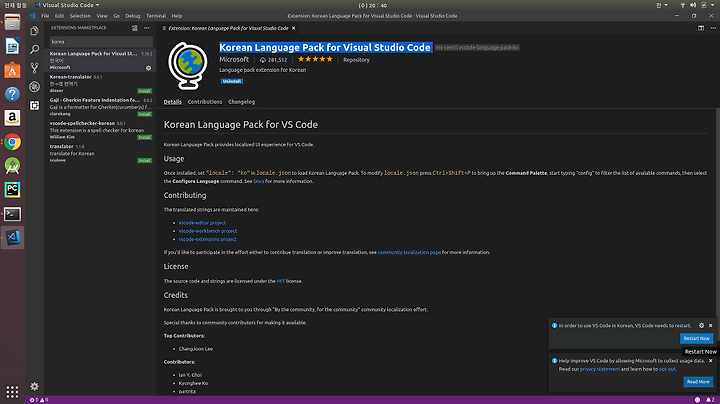Image resolution: width=720 pixels, height=404 pixels.
Task: Open the View menu
Action: pyautogui.click(x=102, y=16)
